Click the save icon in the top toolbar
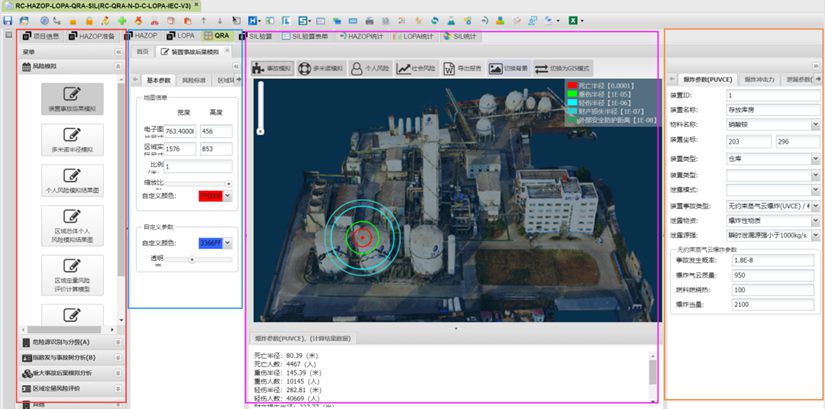The width and height of the screenshot is (825, 409). tap(9, 20)
